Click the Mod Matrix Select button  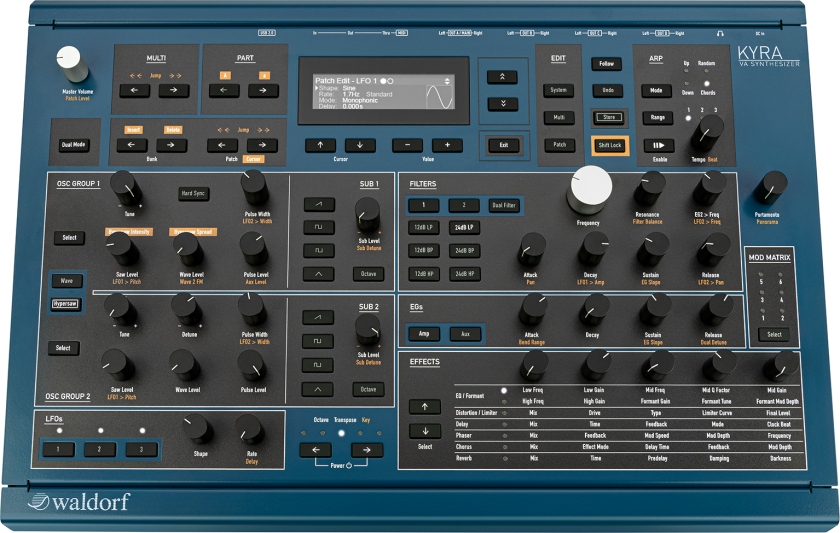tap(774, 334)
